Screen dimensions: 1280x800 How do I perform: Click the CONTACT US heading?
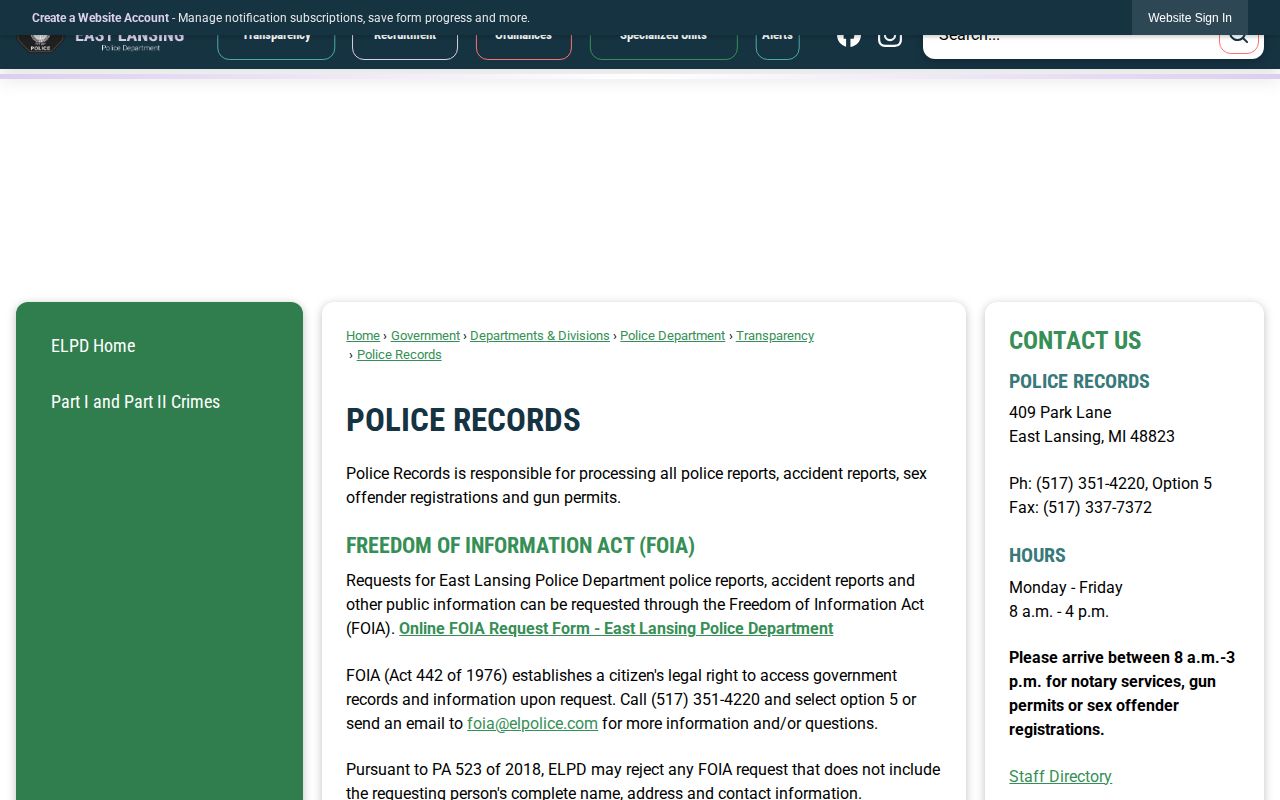point(1075,341)
